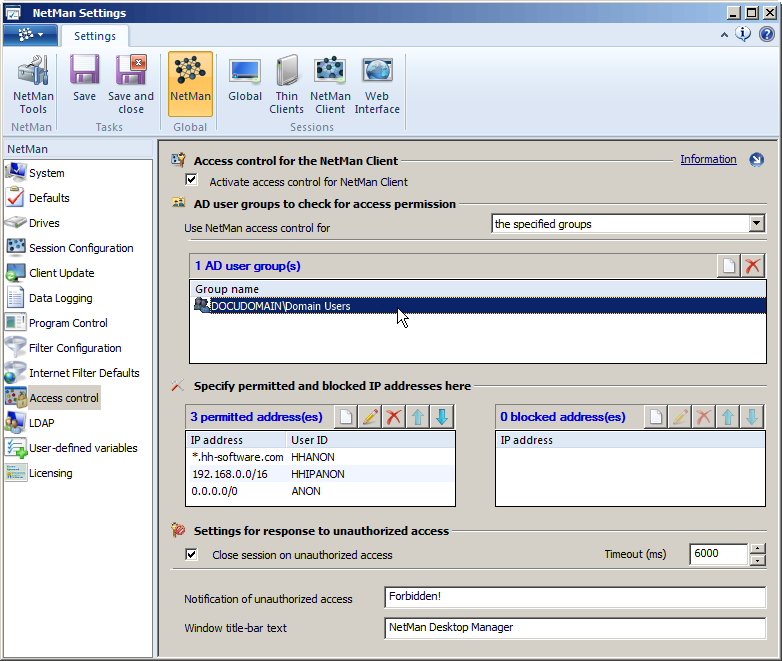Open the help question mark icon
The width and height of the screenshot is (782, 661).
pos(767,34)
